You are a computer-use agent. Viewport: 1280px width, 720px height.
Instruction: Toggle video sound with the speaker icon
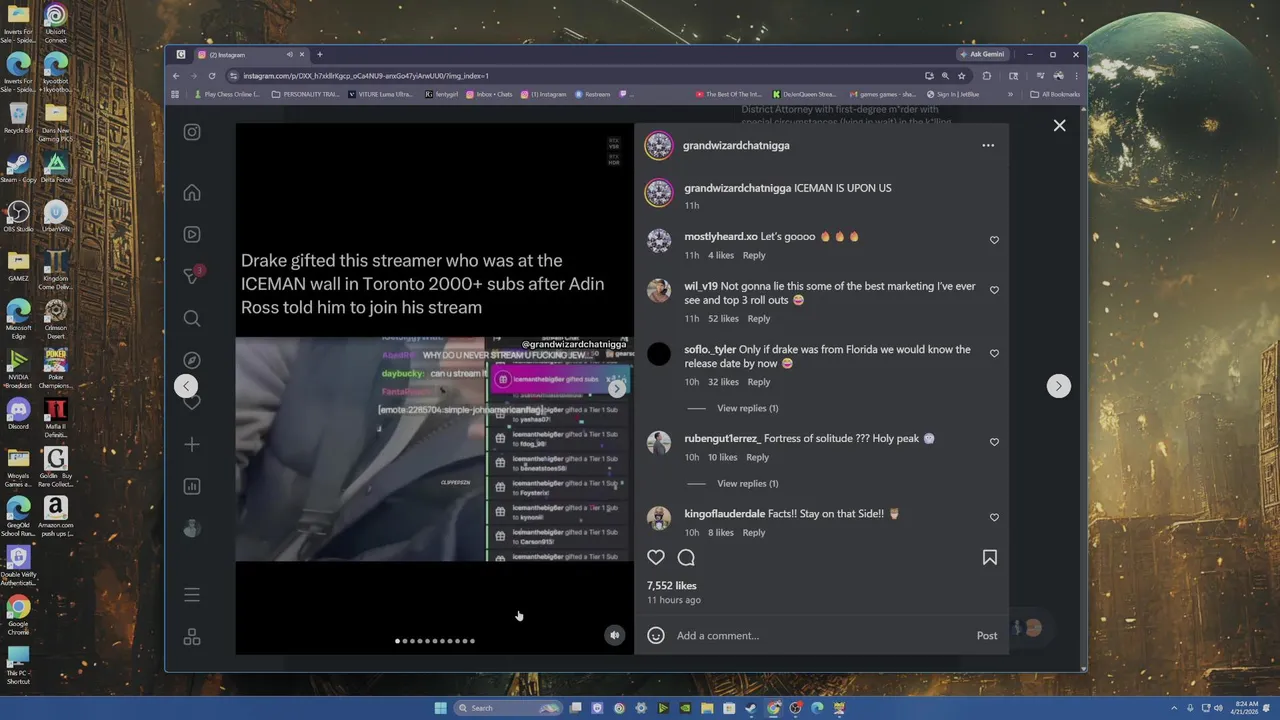(x=615, y=635)
